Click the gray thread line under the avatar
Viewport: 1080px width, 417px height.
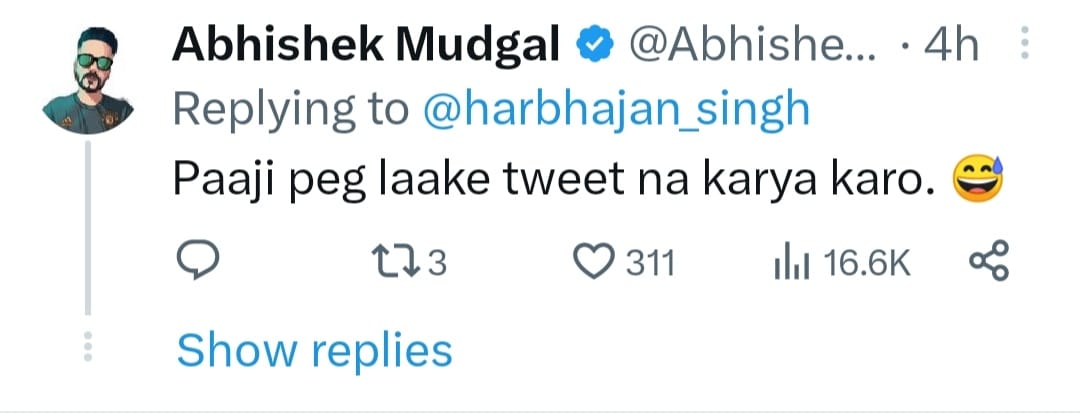[x=88, y=230]
